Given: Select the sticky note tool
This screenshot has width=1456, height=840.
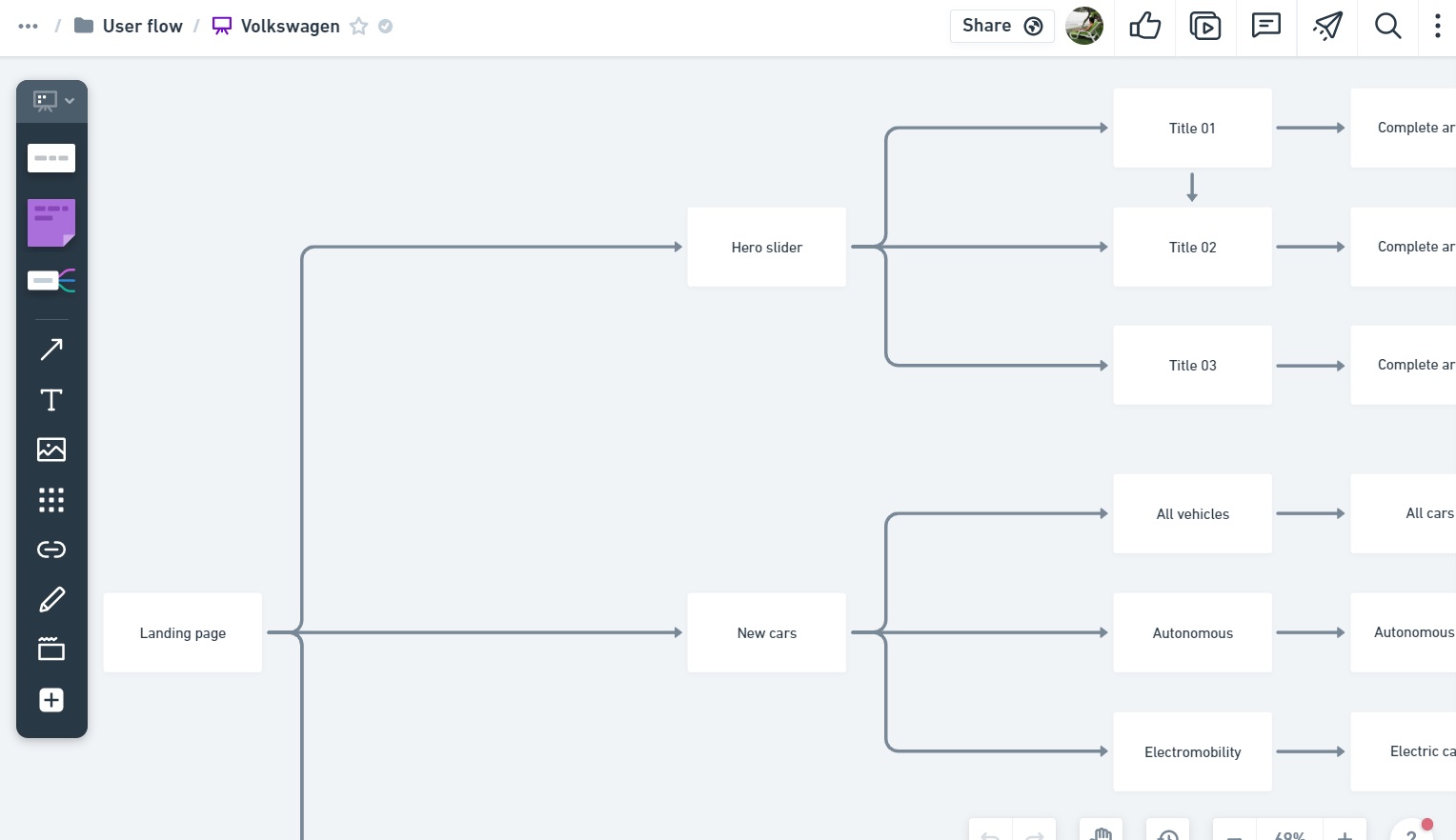Looking at the screenshot, I should (x=51, y=223).
